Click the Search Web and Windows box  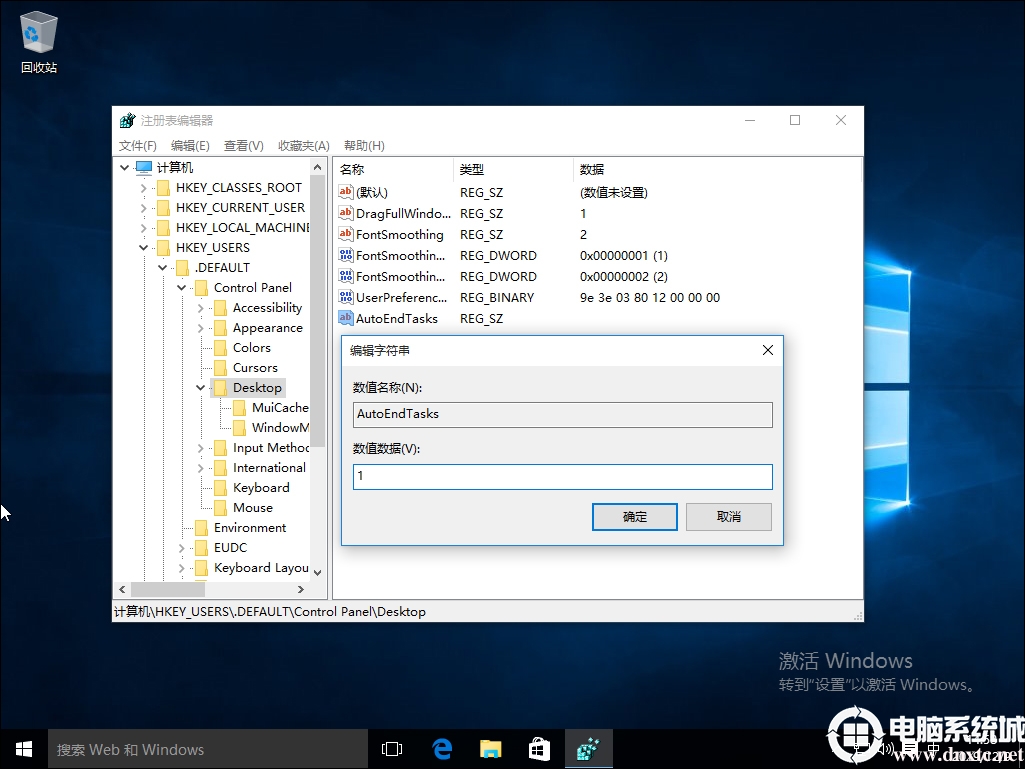208,749
